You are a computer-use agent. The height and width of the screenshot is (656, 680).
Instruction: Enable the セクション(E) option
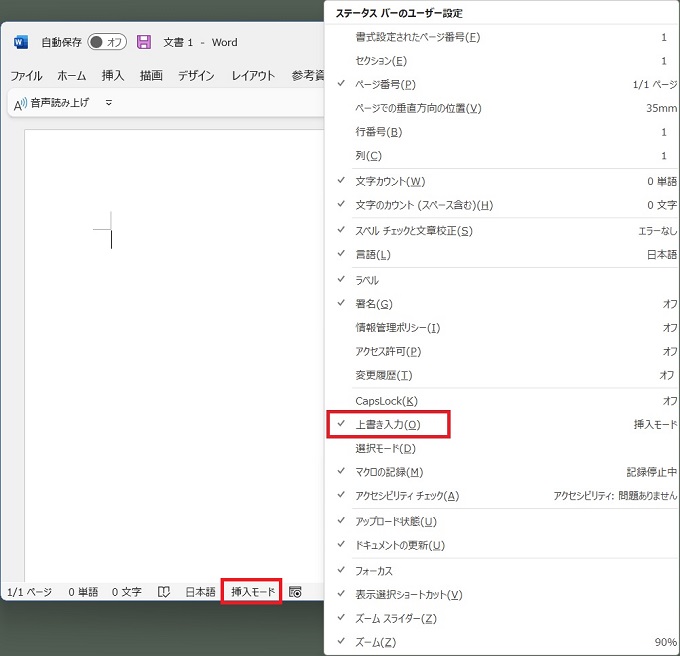(x=502, y=61)
